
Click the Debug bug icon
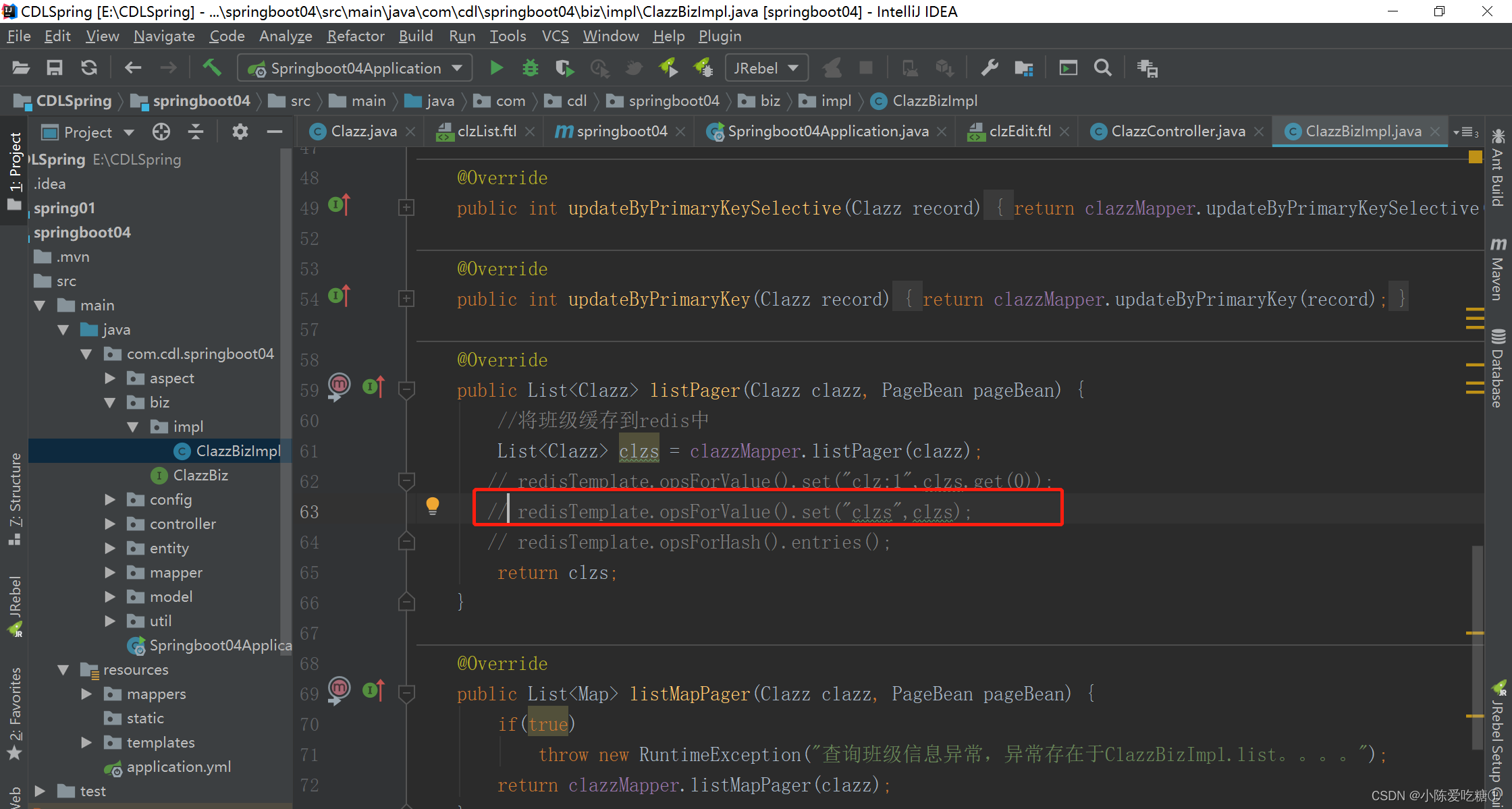[531, 68]
